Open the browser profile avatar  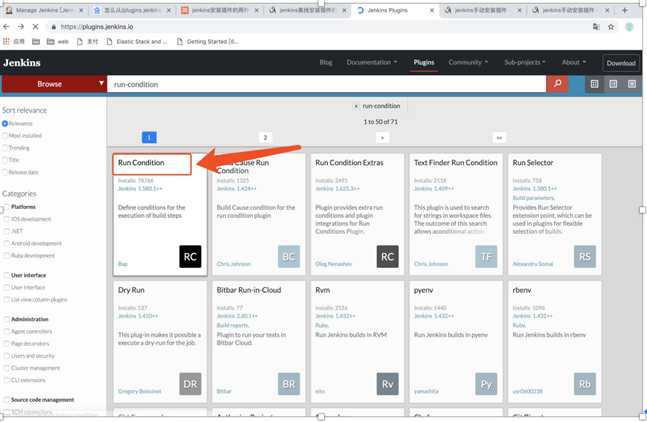(629, 27)
